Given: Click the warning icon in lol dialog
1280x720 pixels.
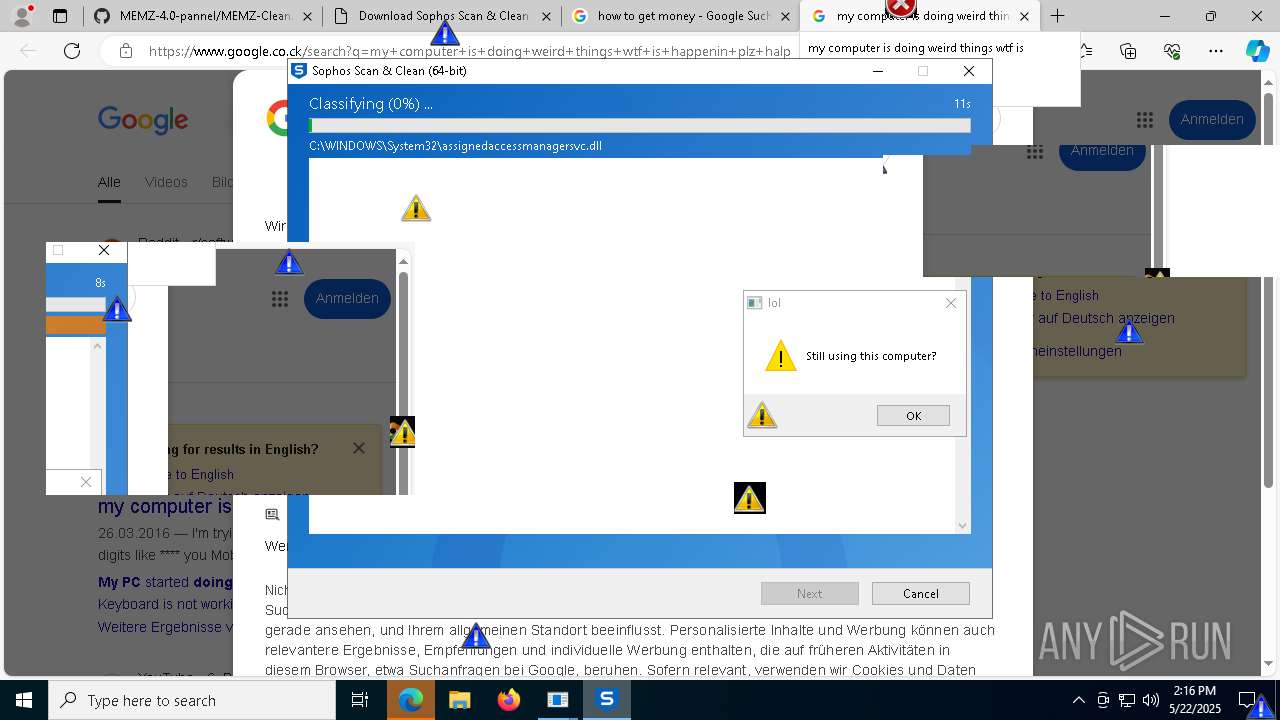Looking at the screenshot, I should (780, 356).
